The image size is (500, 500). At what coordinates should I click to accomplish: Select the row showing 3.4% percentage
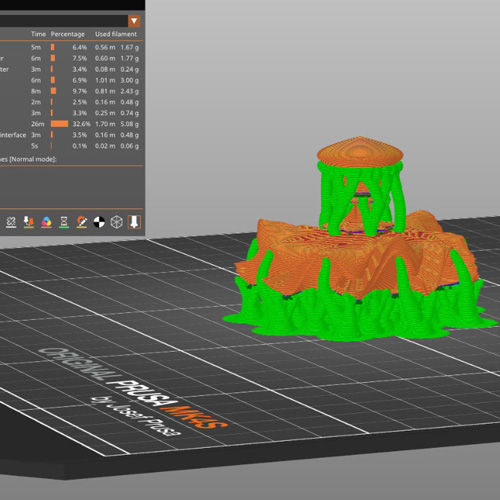(x=72, y=69)
